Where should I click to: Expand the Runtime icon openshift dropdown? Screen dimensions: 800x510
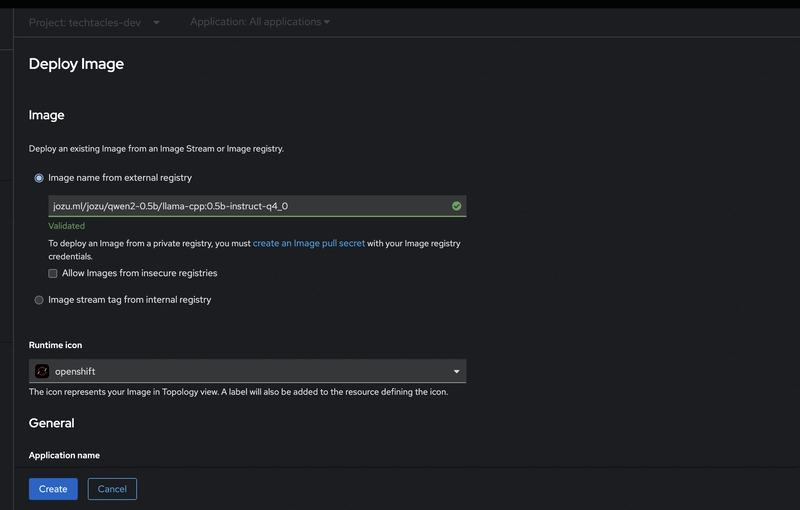click(x=247, y=371)
